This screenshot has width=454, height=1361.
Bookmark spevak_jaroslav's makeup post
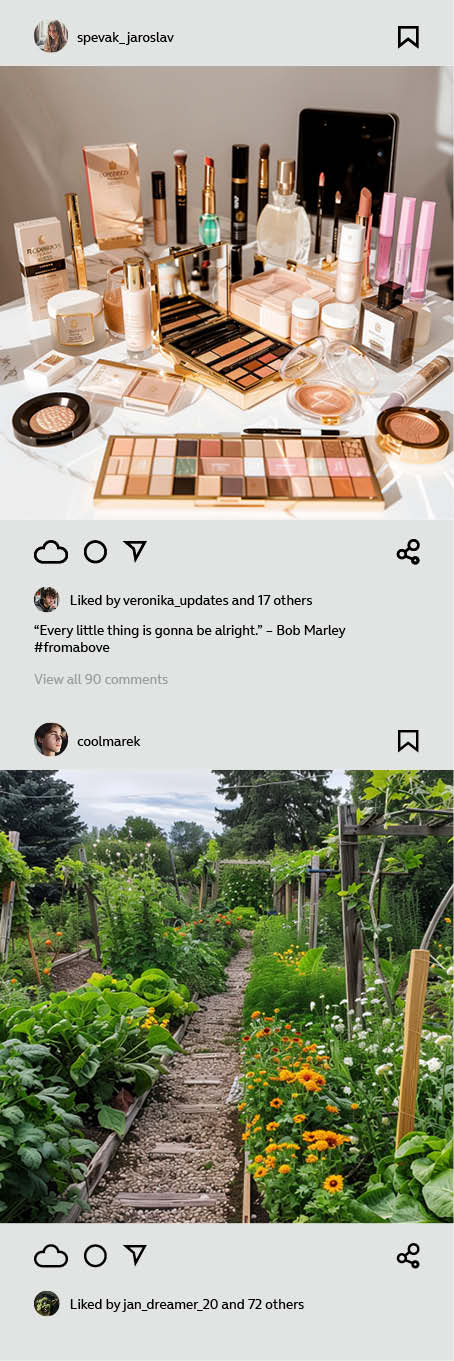pos(408,37)
